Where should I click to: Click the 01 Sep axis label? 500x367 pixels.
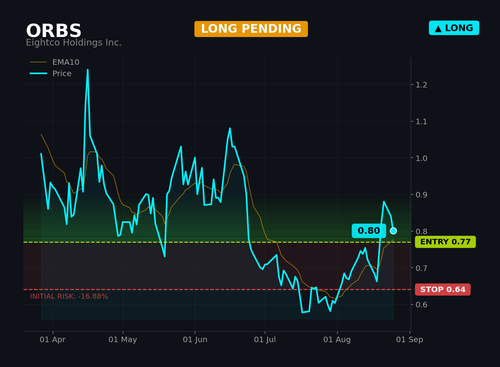[x=409, y=340]
